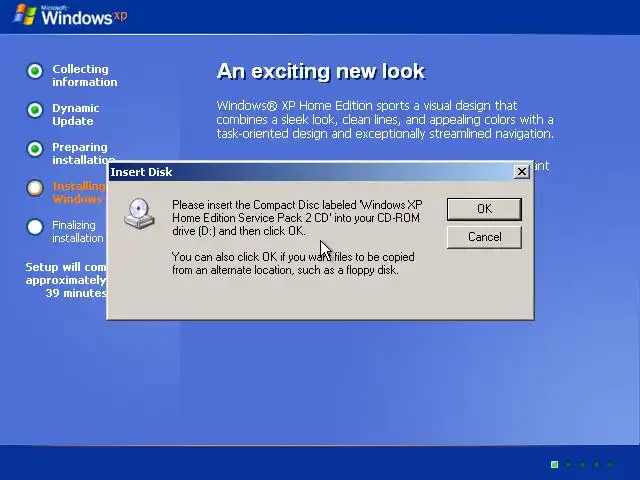
Task: Close the Insert Disk dialog window
Action: tap(521, 172)
